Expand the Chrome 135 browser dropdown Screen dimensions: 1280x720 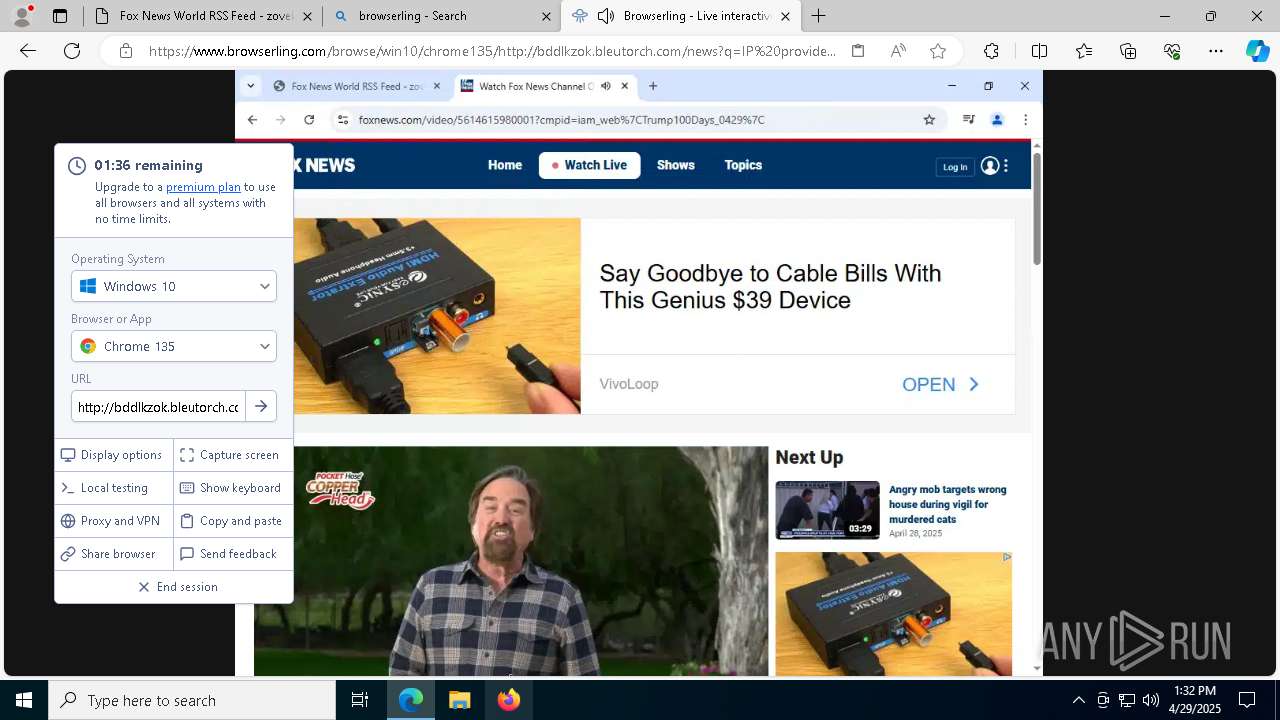[174, 346]
